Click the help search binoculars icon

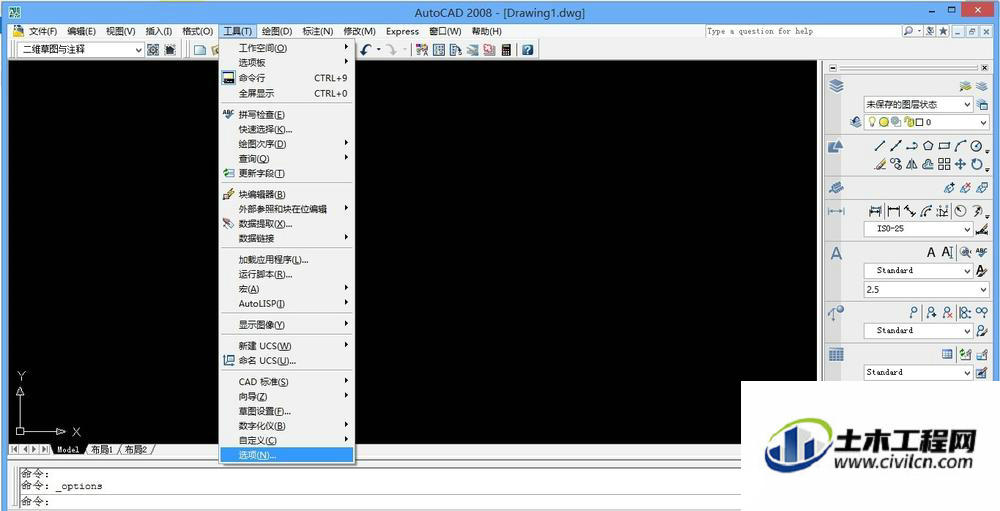(x=908, y=31)
